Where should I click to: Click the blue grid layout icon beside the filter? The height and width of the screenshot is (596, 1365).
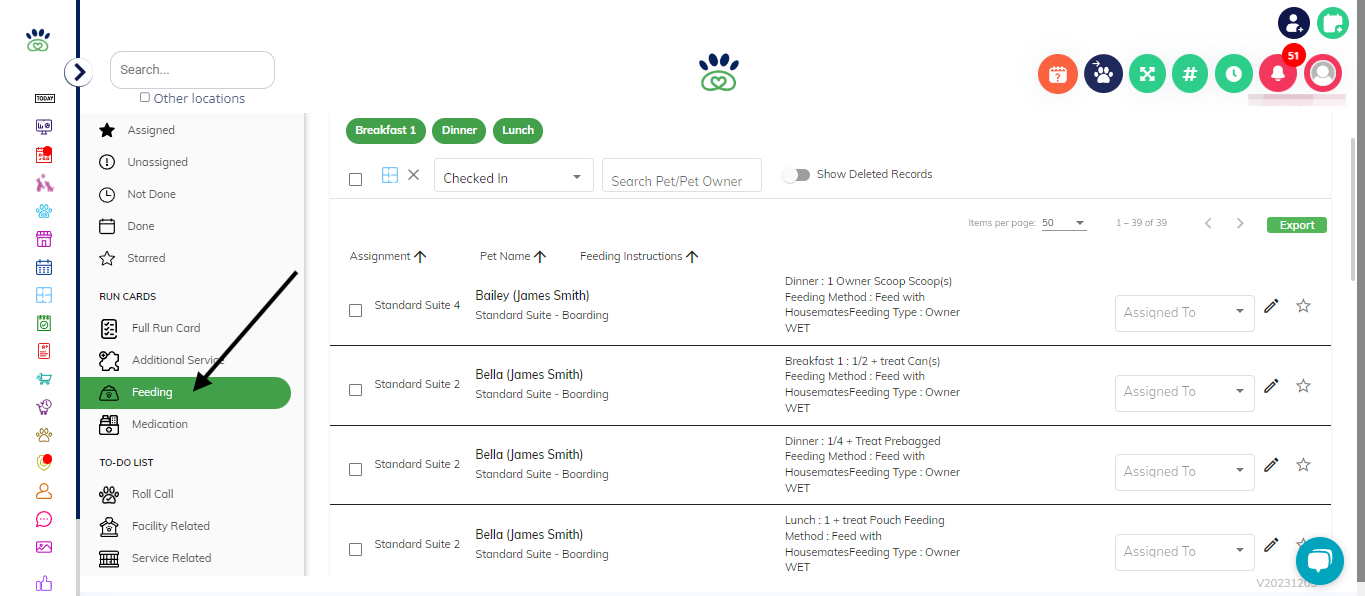tap(390, 175)
